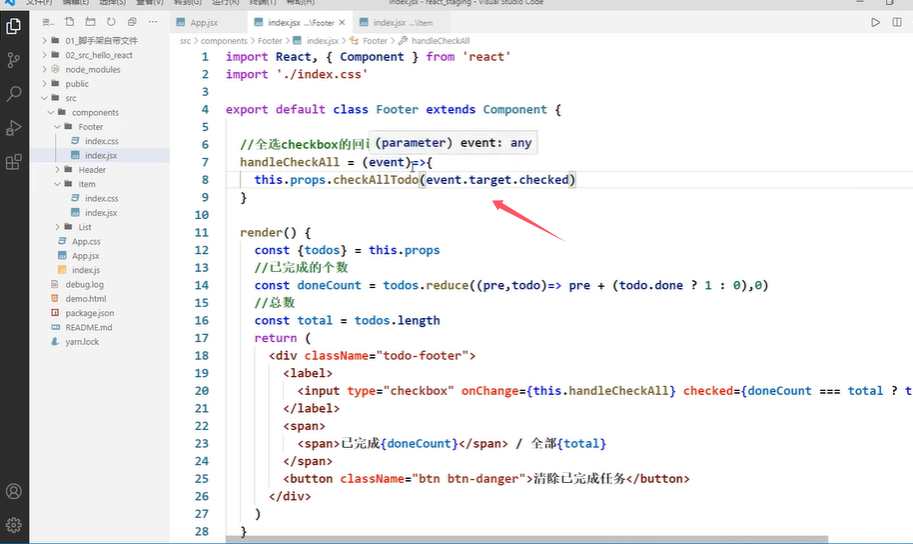Open index.css under Item folder

101,199
